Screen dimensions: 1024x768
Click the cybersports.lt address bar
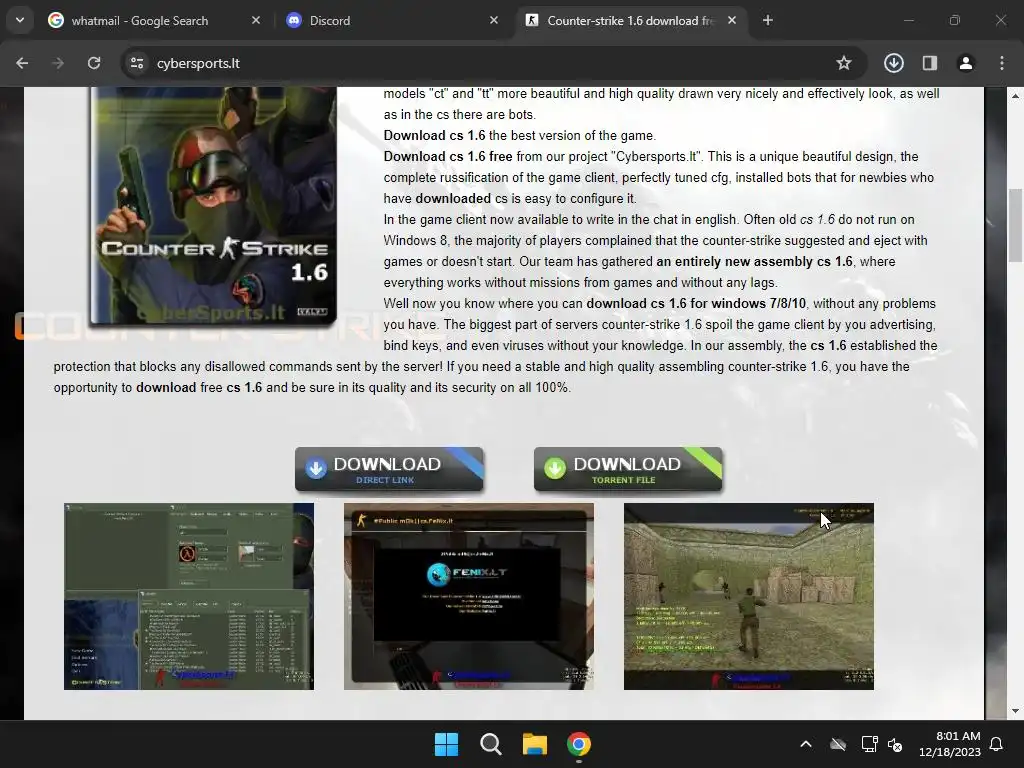pos(493,63)
